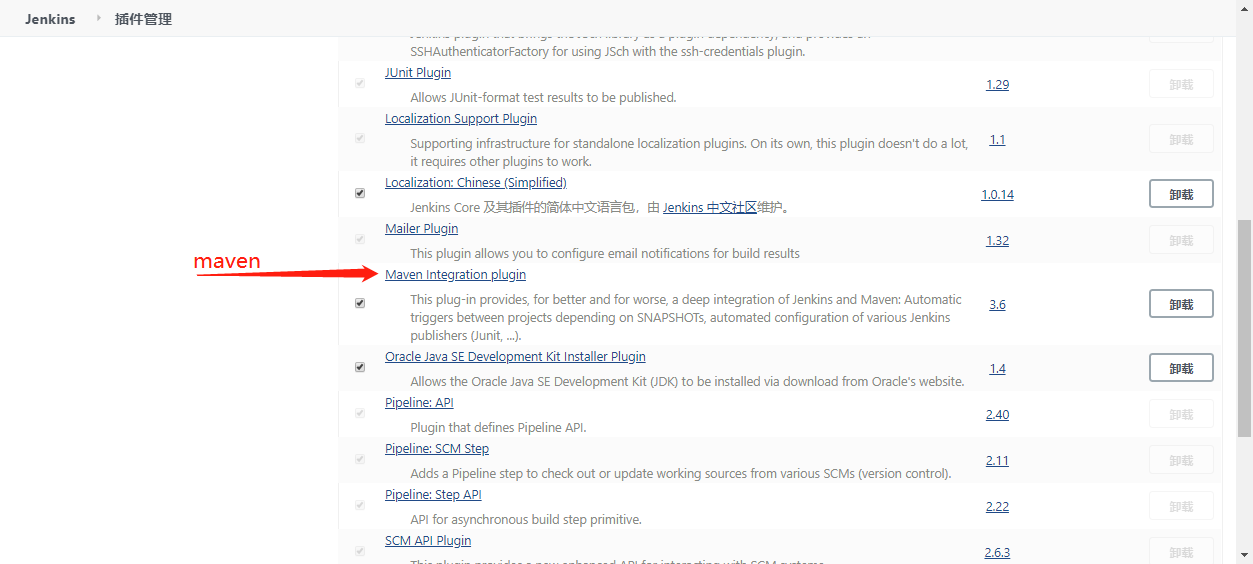Click description "API for asynchronous build step primitive."

click(x=526, y=520)
